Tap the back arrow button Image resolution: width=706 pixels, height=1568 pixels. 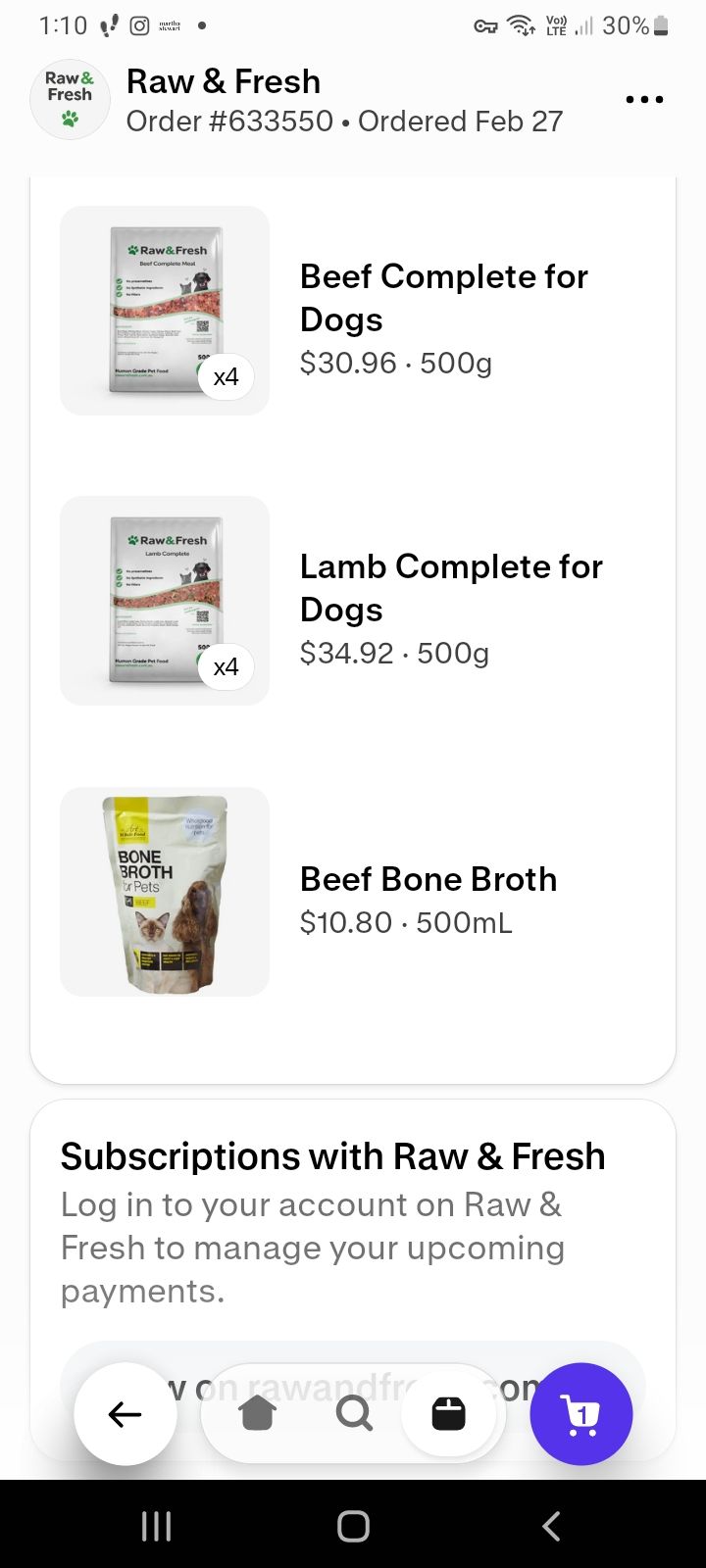[x=126, y=1414]
